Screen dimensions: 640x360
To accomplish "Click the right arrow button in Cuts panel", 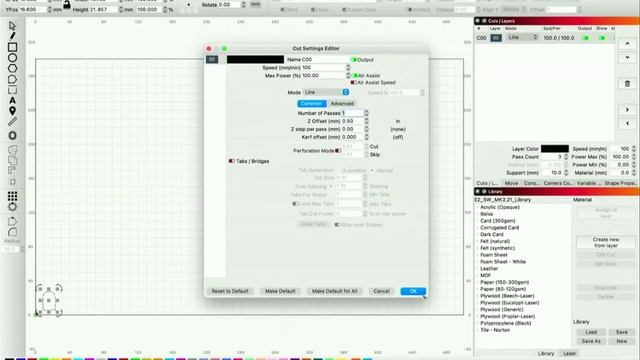I will [x=627, y=110].
